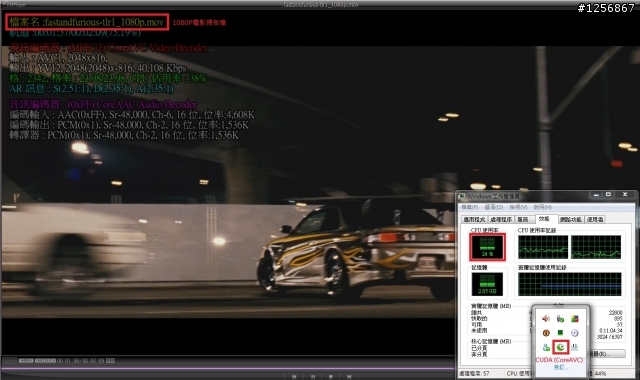Image resolution: width=640 pixels, height=380 pixels.
Task: Skip to previous track in the player
Action: tap(294, 376)
